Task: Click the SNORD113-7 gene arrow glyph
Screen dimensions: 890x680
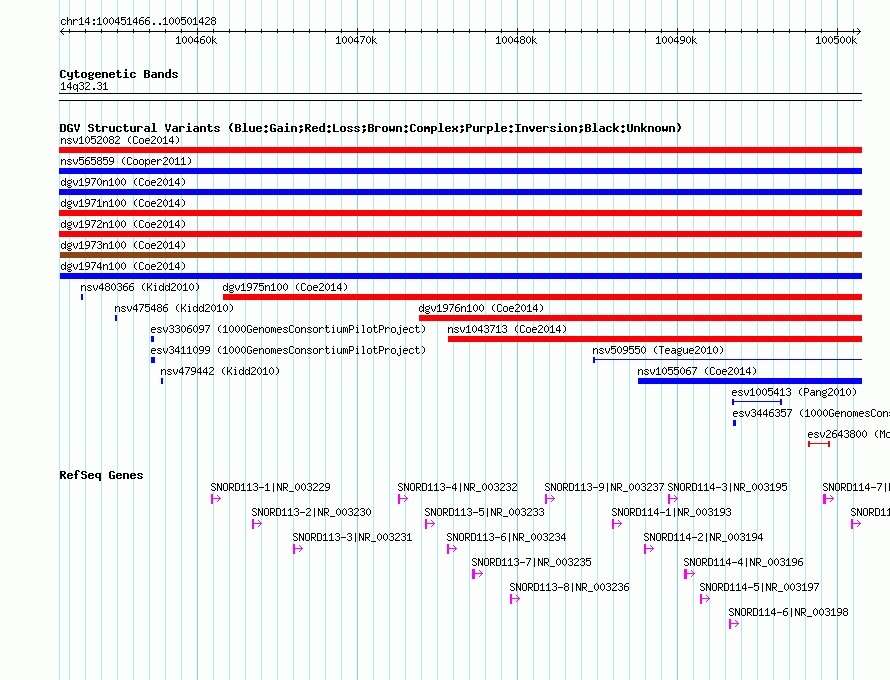Action: pos(477,574)
